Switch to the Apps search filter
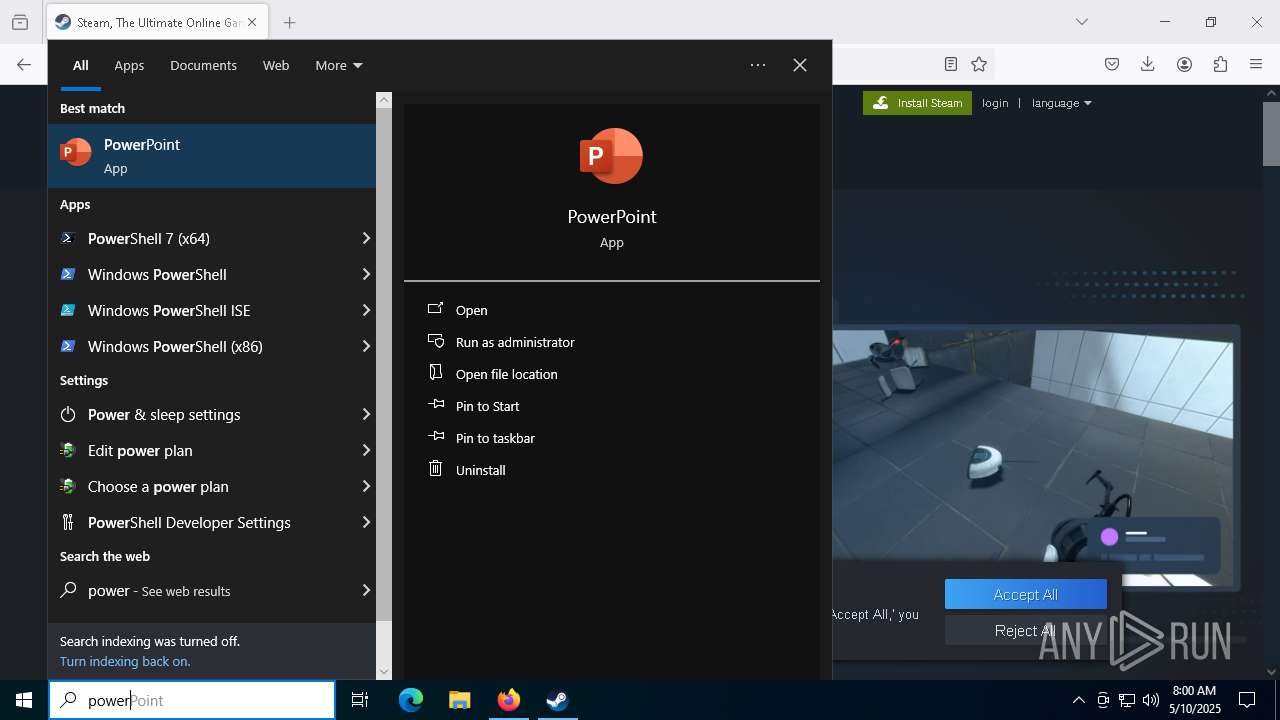Screen dimensions: 1280x720 tap(129, 65)
